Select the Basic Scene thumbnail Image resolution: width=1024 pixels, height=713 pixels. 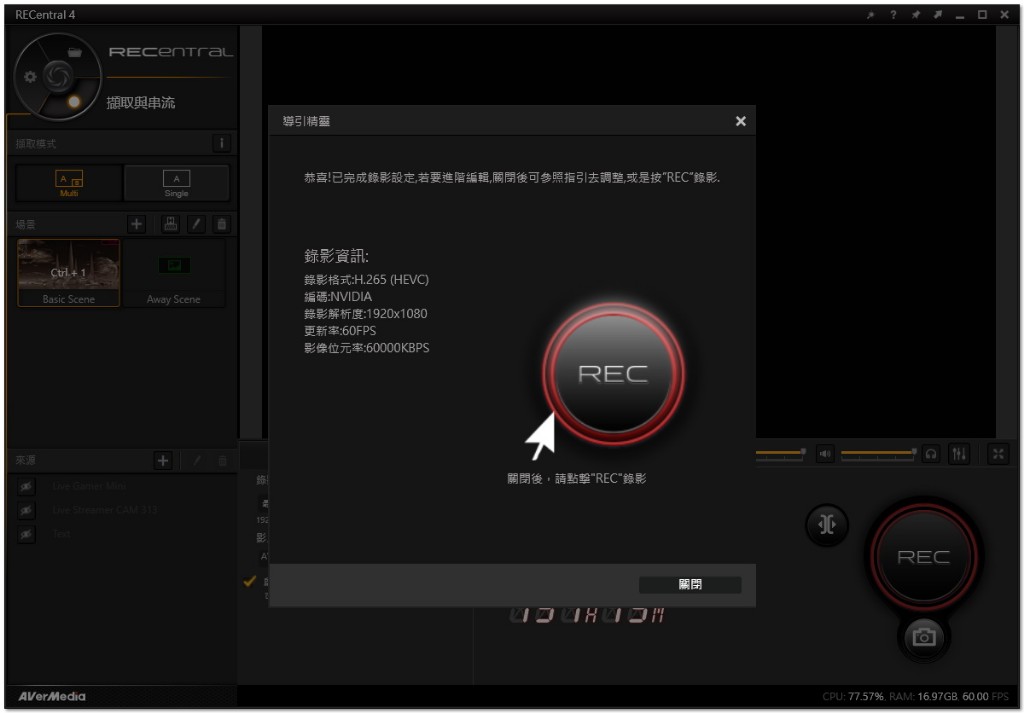coord(69,272)
